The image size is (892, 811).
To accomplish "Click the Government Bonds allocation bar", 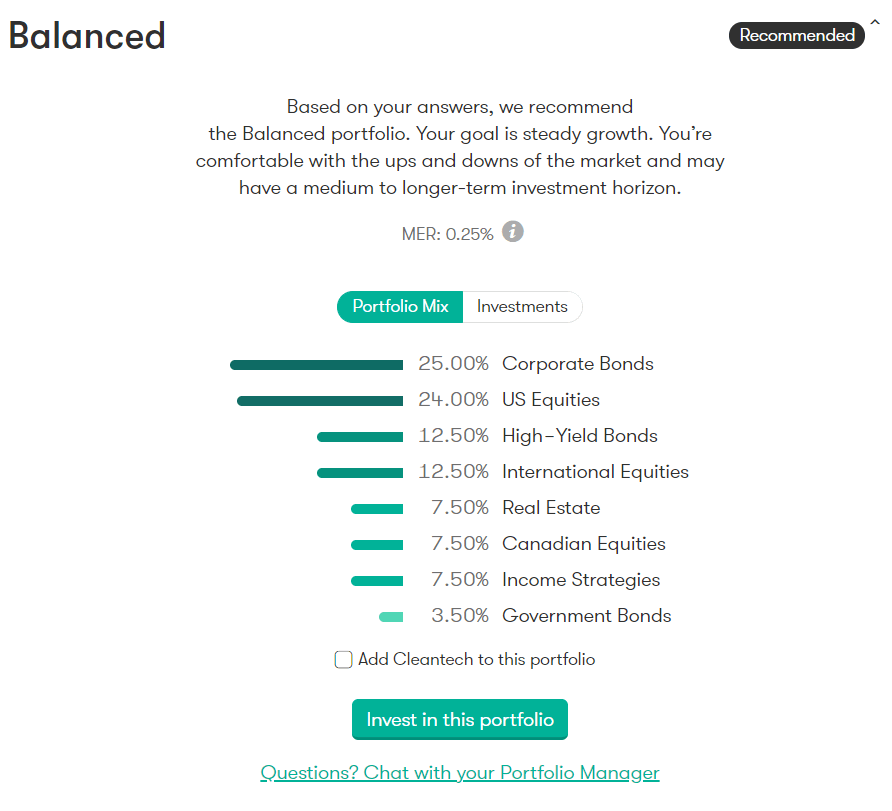I will click(x=391, y=616).
